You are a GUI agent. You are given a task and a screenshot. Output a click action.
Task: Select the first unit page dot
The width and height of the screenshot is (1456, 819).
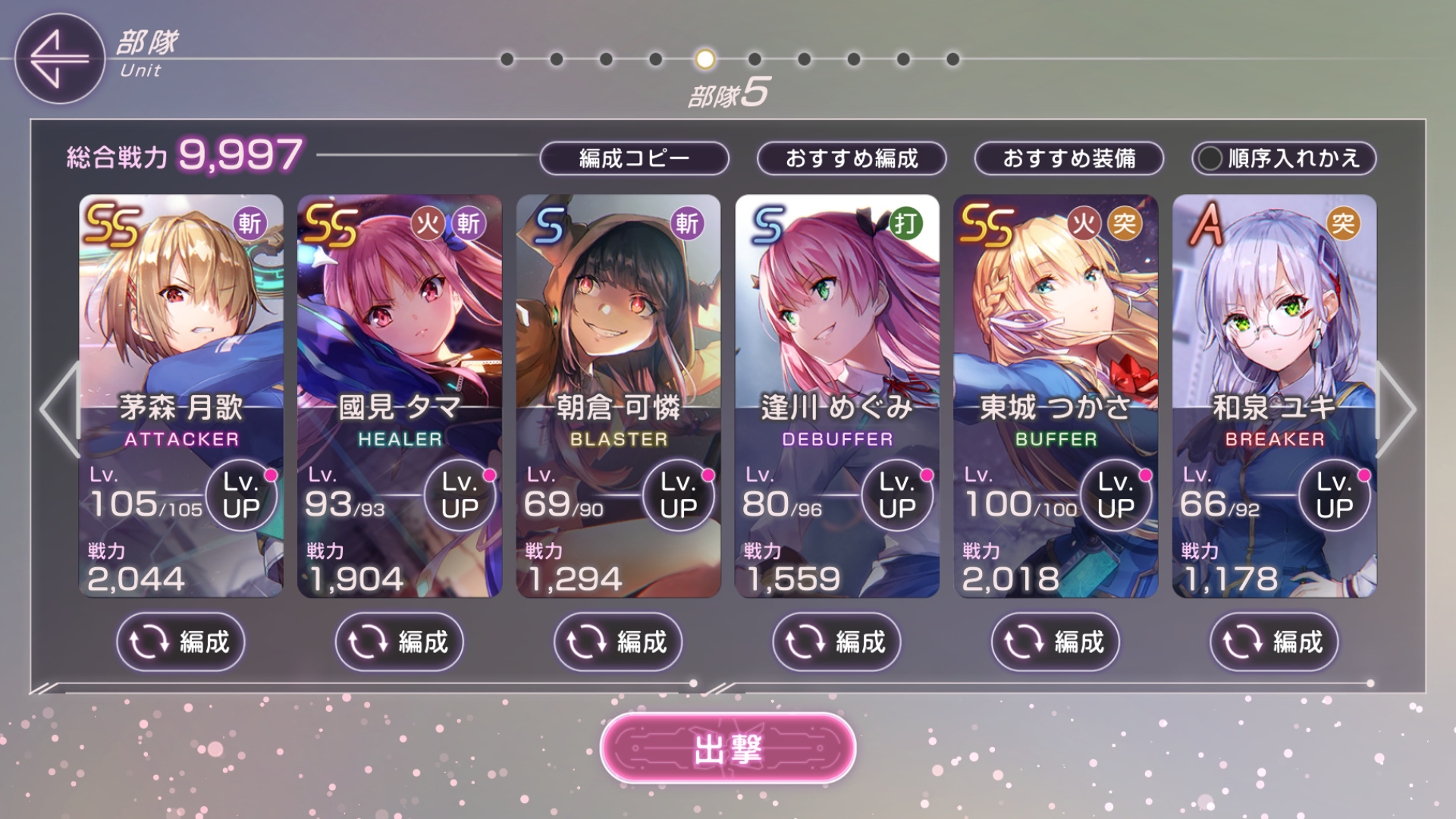click(x=507, y=59)
